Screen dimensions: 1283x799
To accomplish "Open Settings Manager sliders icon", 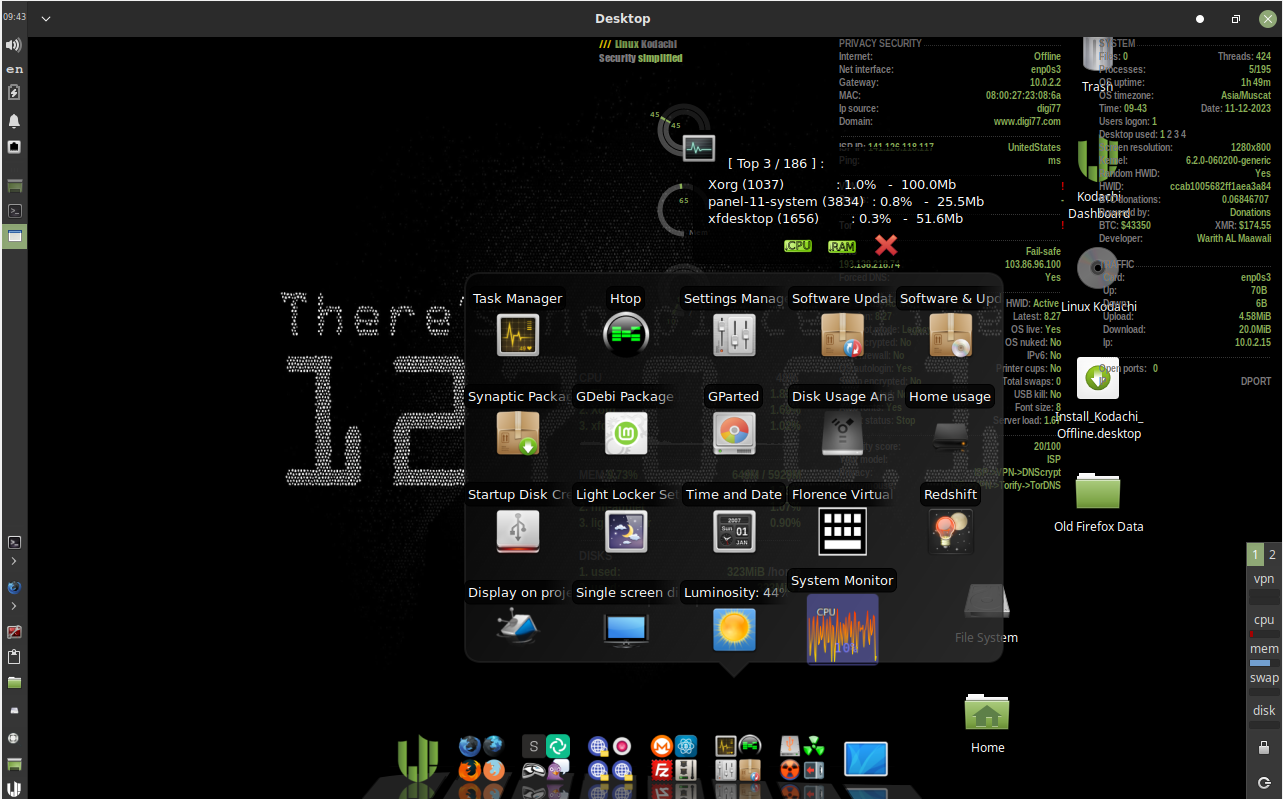I will [734, 335].
